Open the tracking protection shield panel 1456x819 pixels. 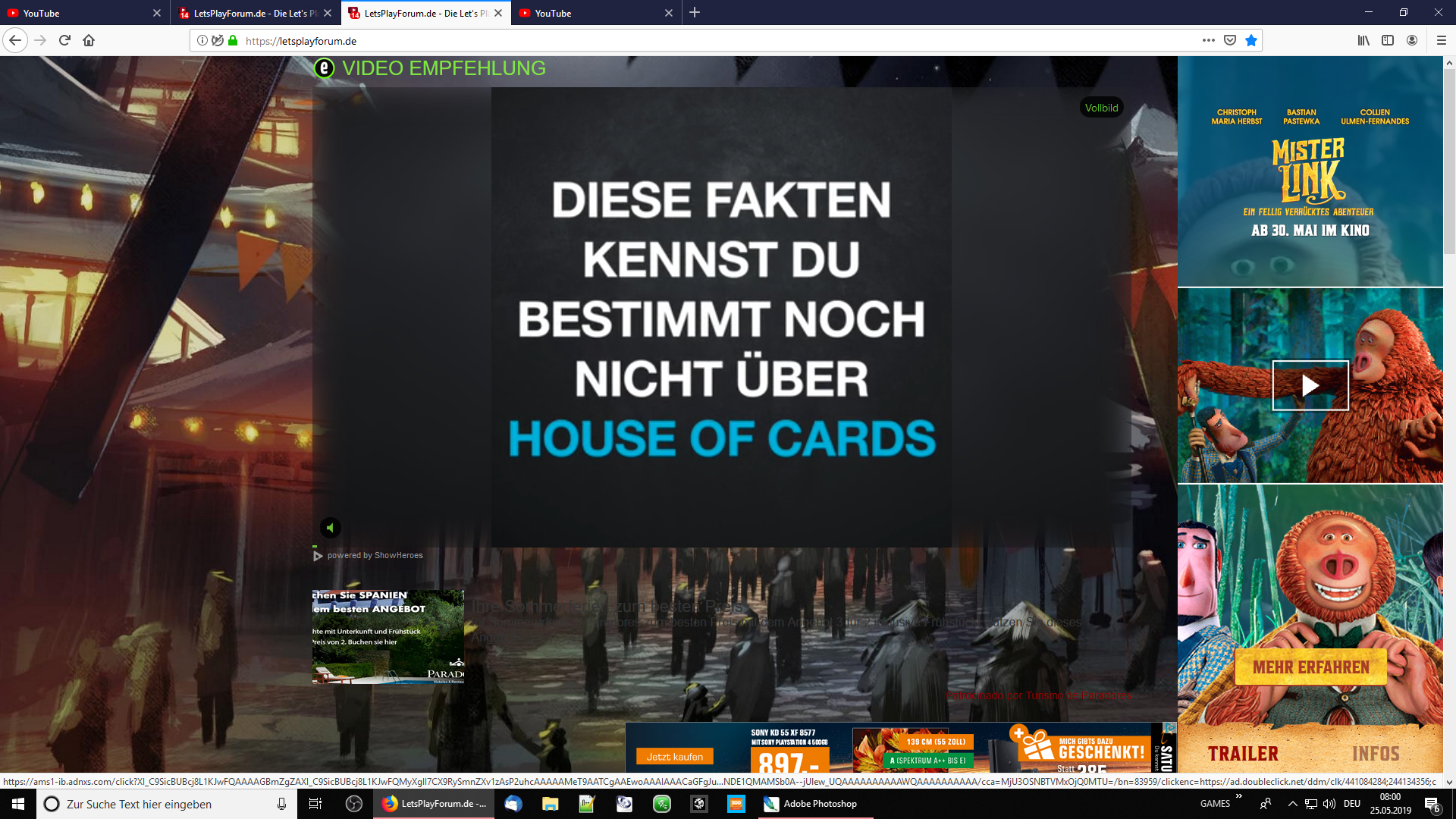[218, 40]
